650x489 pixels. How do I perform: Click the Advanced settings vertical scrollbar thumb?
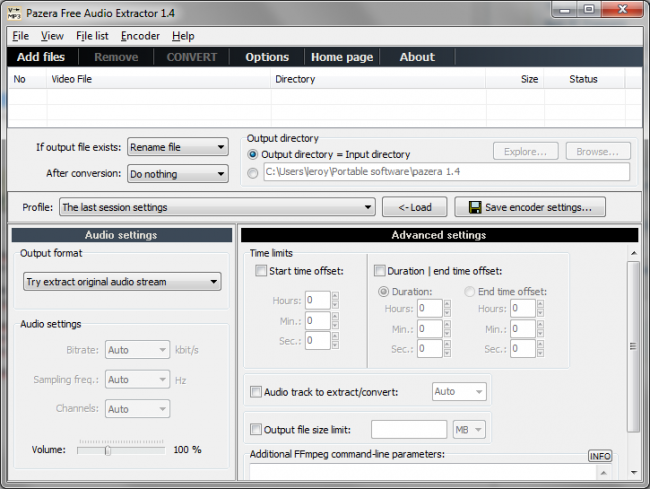pyautogui.click(x=633, y=346)
